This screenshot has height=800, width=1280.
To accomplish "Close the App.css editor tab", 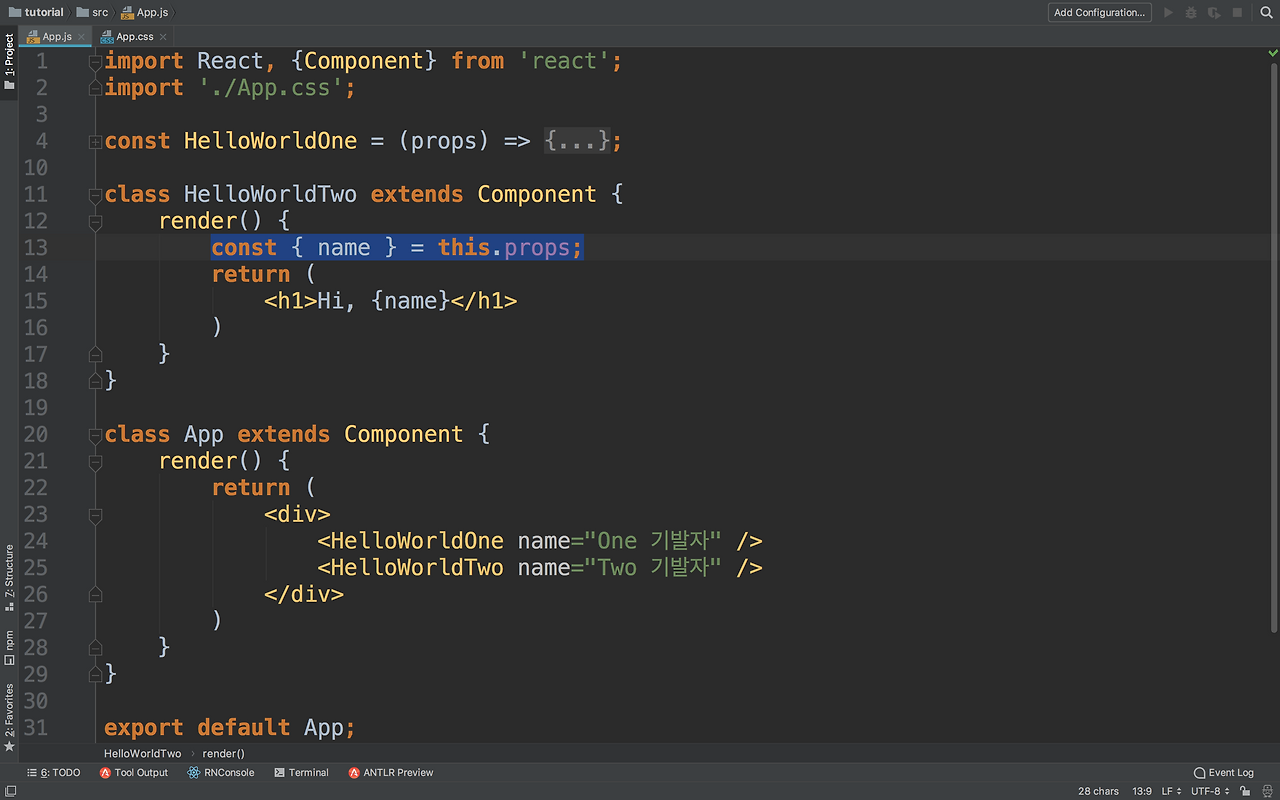I will 164,37.
